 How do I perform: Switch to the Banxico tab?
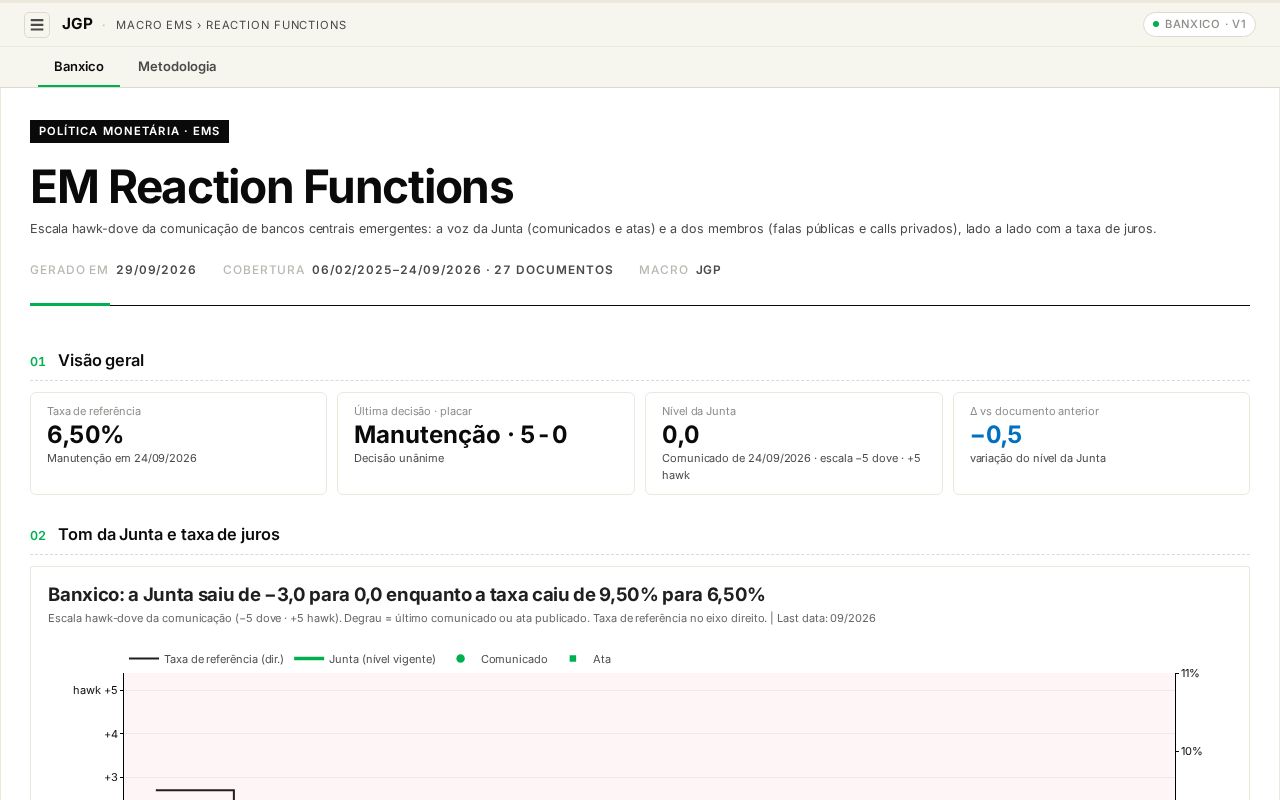[x=79, y=67]
